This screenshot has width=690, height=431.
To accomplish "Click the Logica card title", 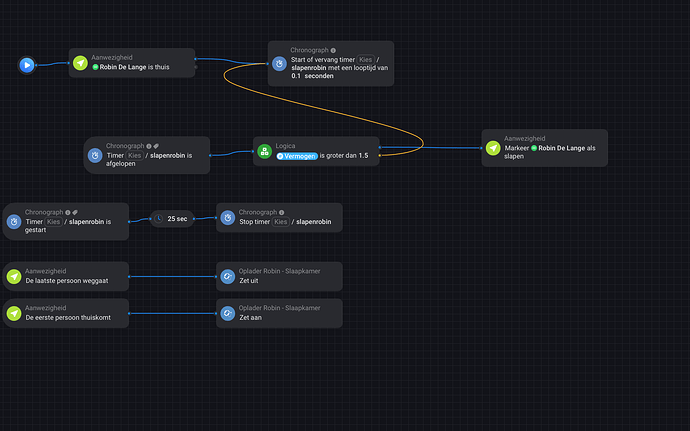I will pos(285,146).
